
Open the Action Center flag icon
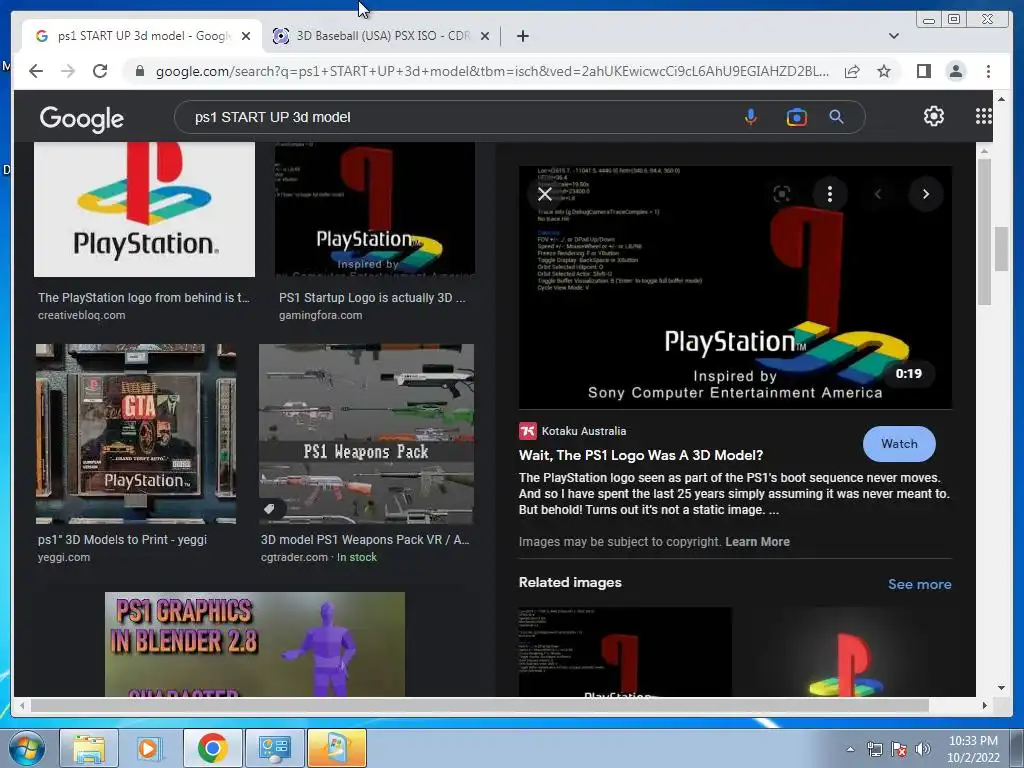tap(899, 749)
